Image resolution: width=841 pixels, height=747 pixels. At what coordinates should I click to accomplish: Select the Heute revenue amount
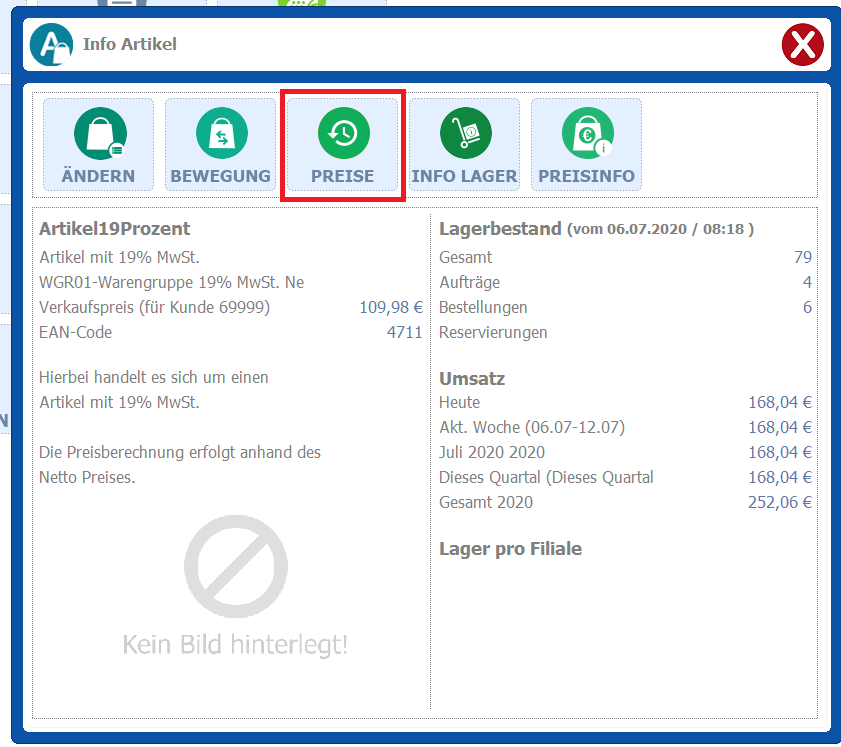click(779, 402)
